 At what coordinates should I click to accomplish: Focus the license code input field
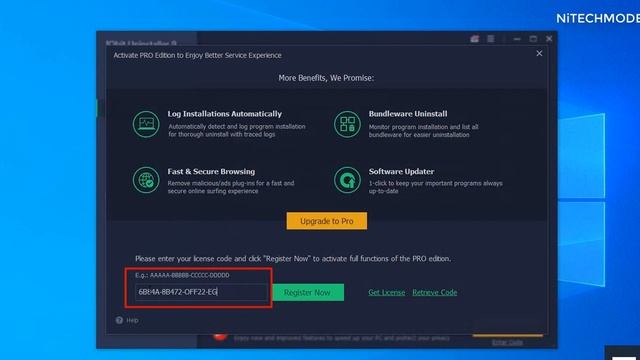tap(201, 292)
